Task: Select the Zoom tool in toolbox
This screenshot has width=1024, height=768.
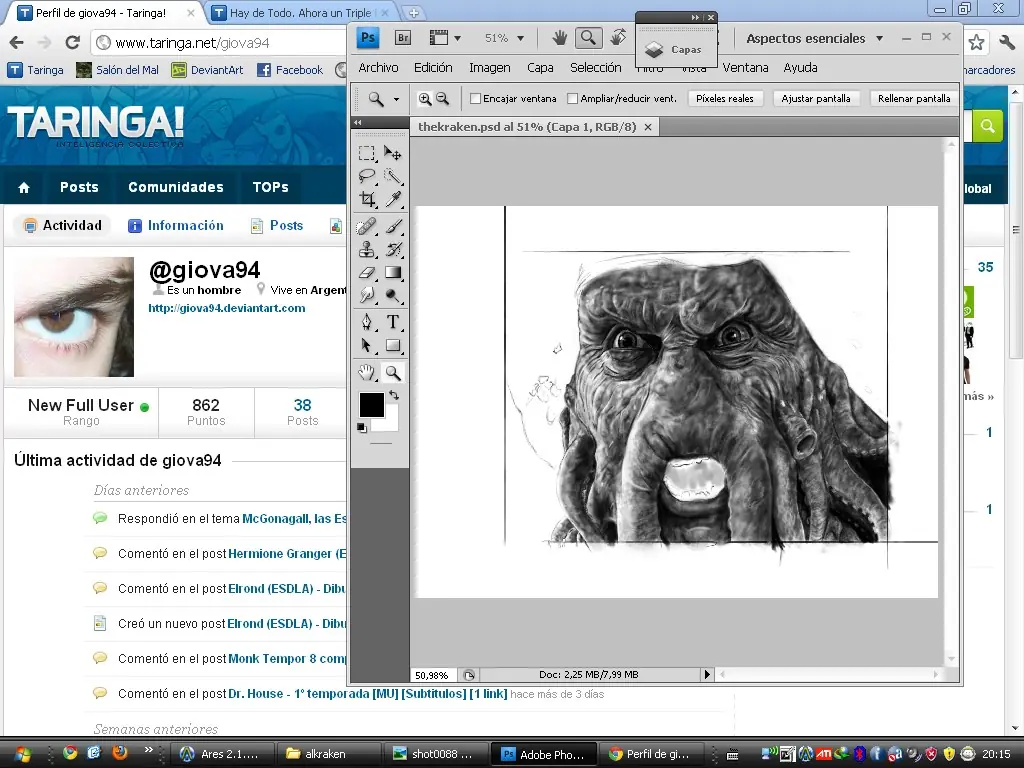Action: [392, 372]
